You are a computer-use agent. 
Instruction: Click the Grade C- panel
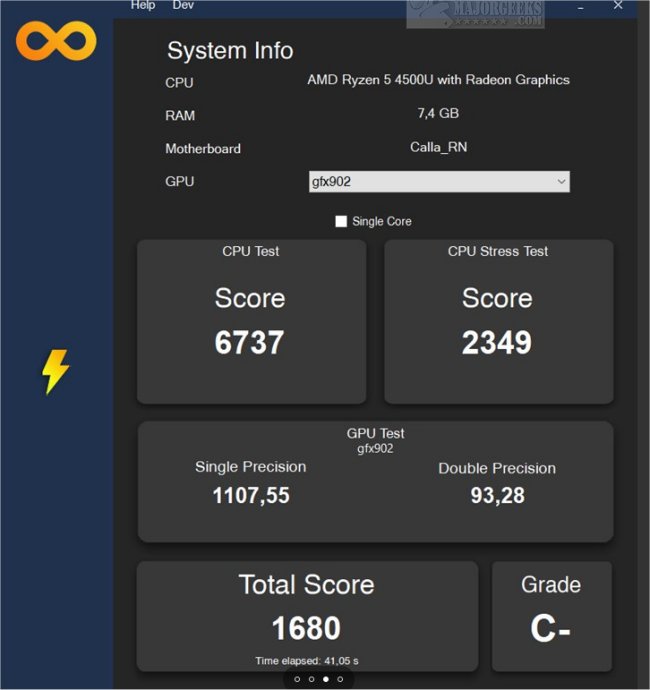pyautogui.click(x=551, y=615)
